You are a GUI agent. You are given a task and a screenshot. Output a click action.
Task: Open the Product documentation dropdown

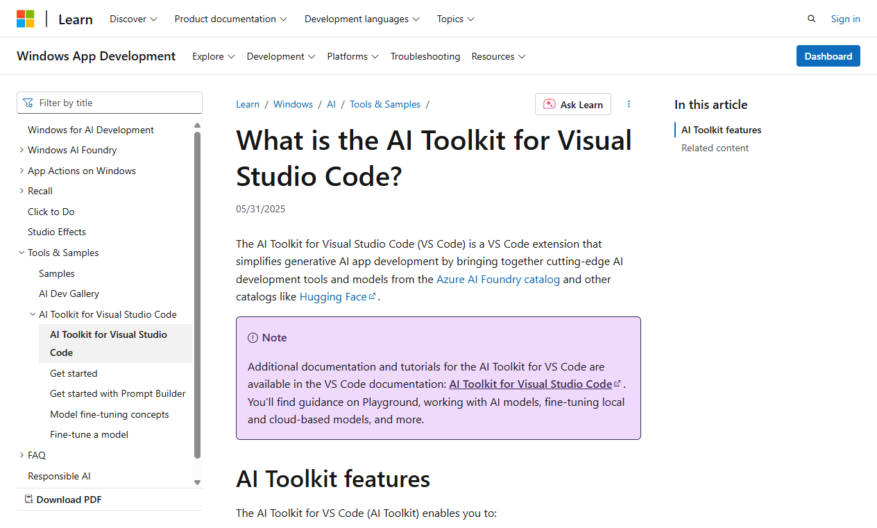click(x=230, y=18)
